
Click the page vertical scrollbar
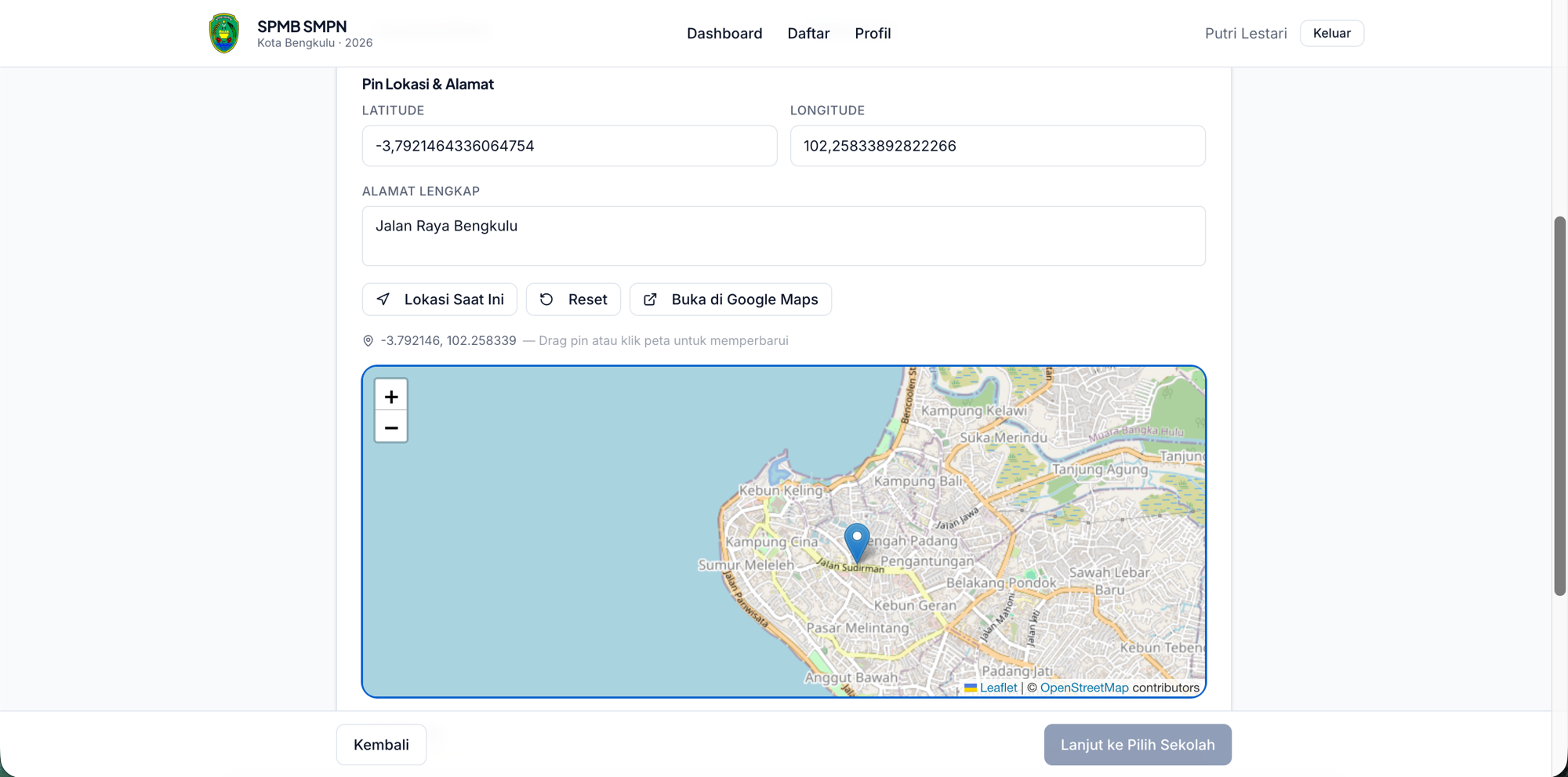tap(1560, 406)
